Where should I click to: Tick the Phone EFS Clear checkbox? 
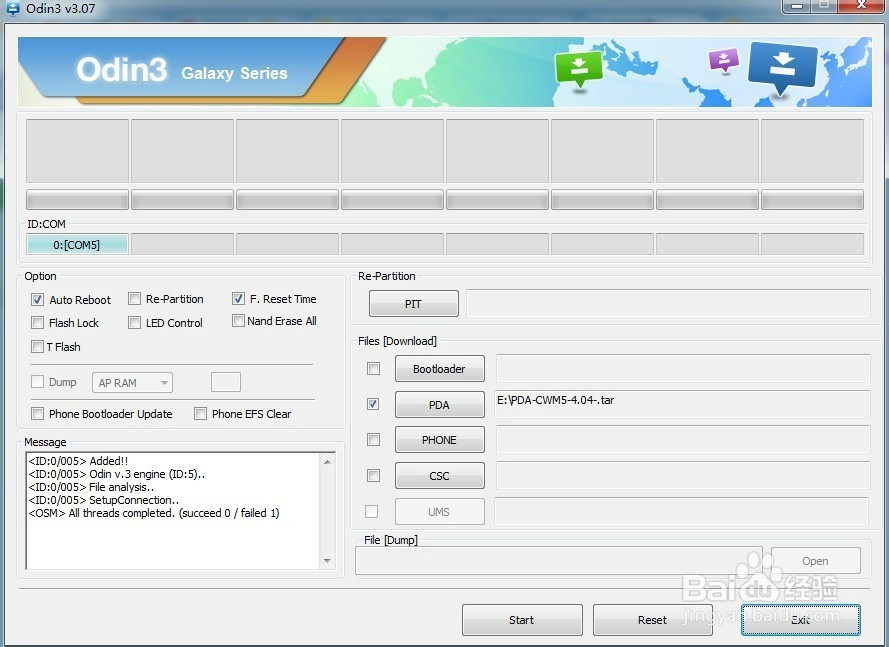tap(200, 414)
